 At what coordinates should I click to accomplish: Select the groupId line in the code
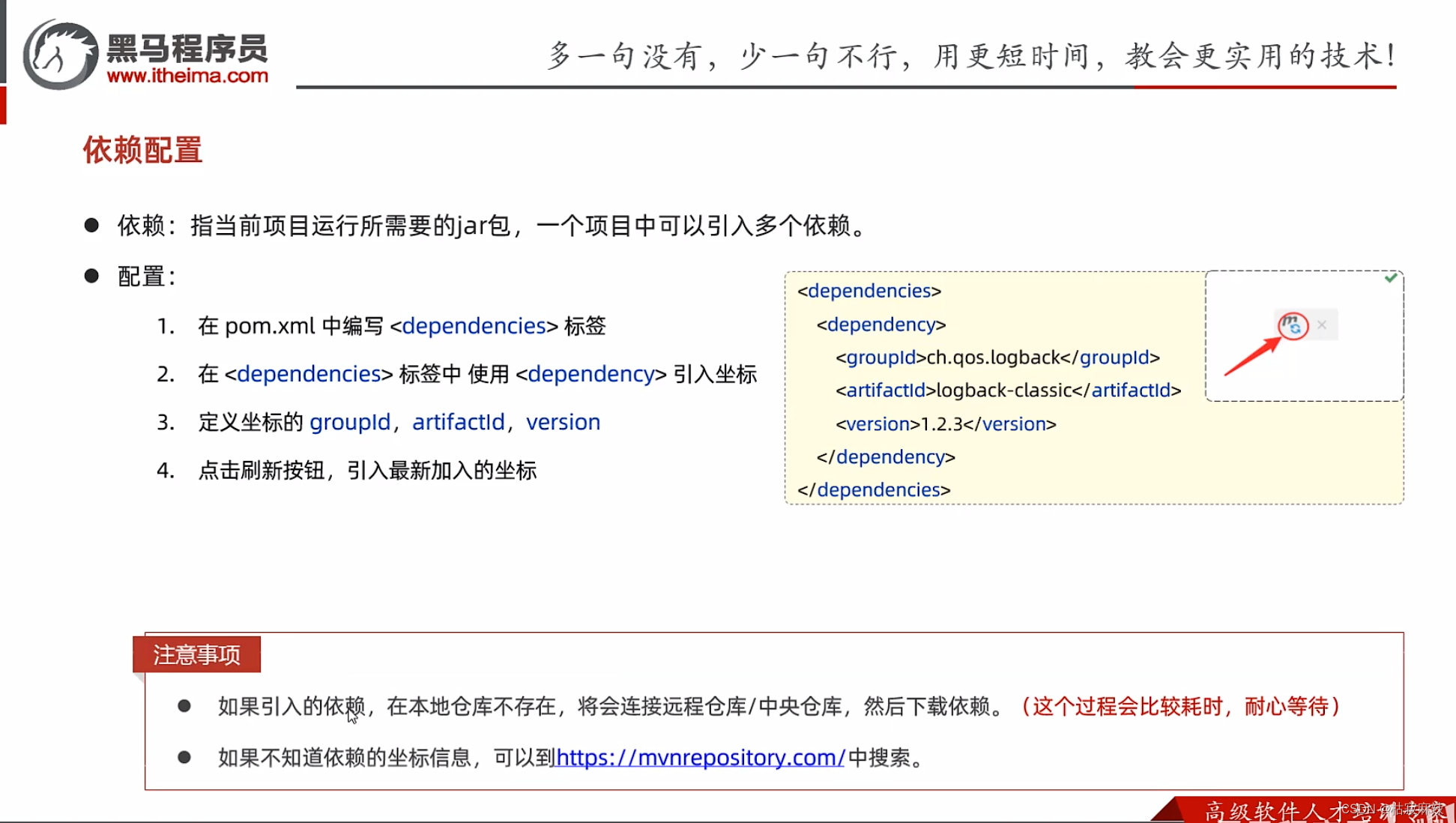coord(997,358)
